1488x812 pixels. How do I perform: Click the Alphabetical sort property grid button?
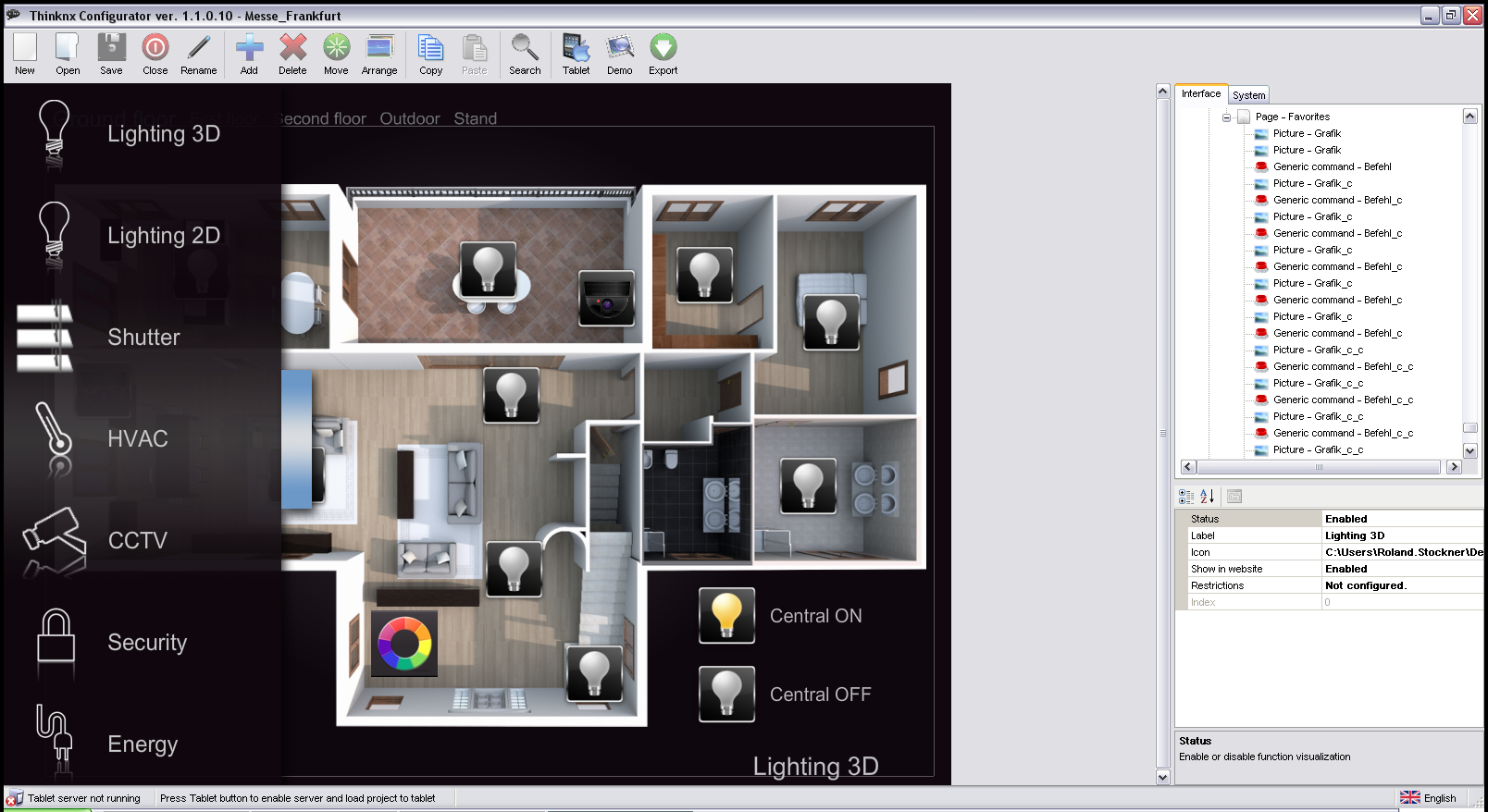[x=1208, y=497]
